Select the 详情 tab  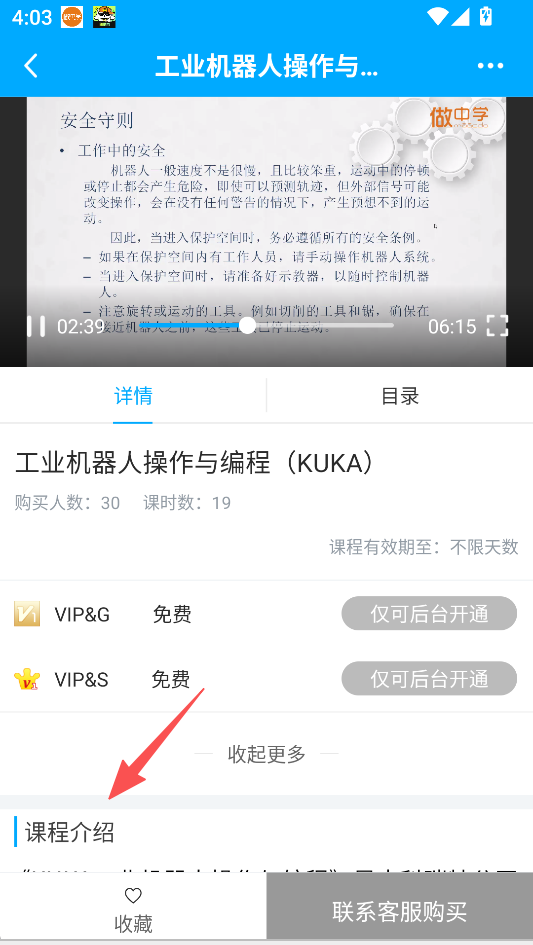(133, 396)
